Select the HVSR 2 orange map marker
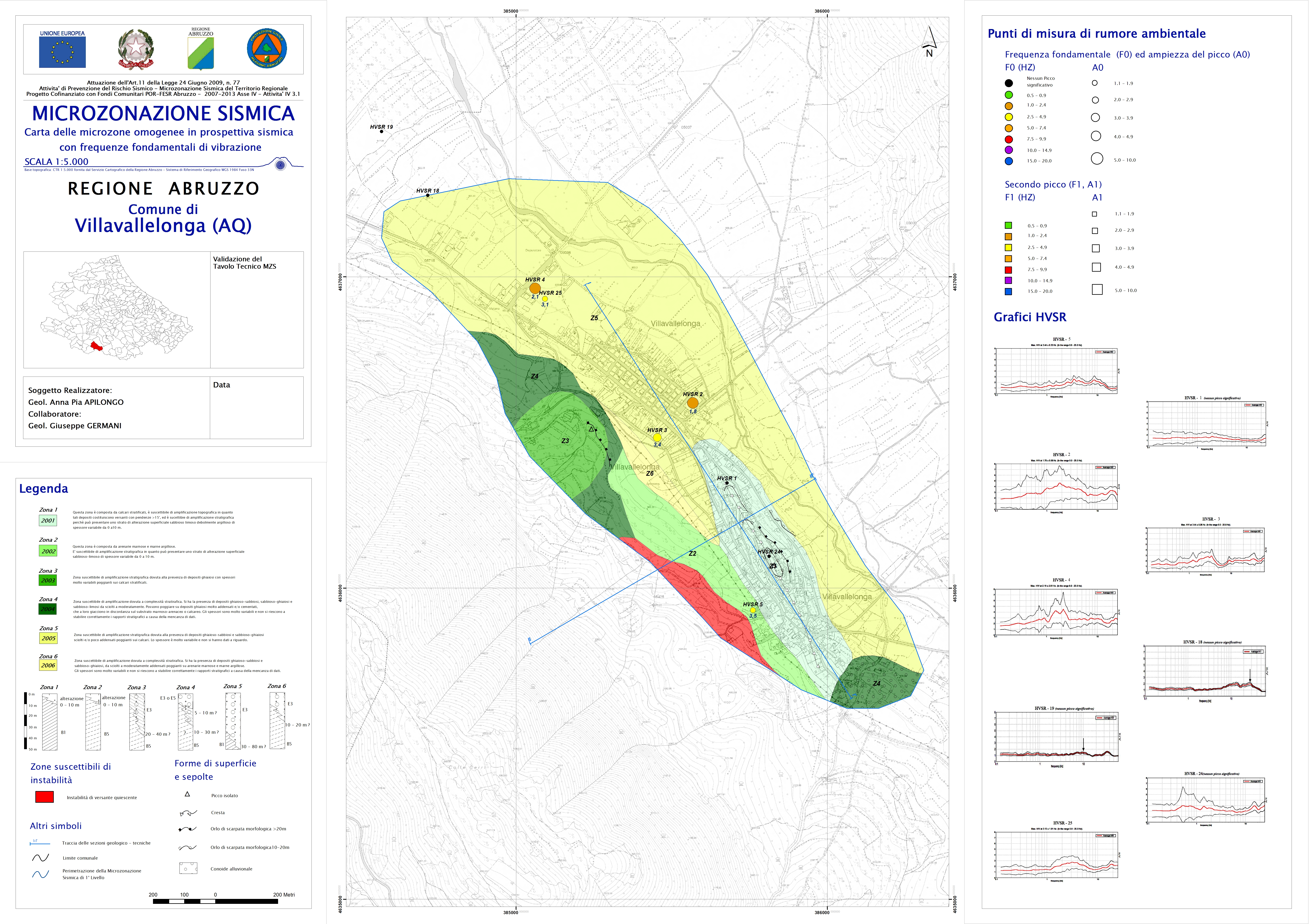1309x924 pixels. [693, 403]
